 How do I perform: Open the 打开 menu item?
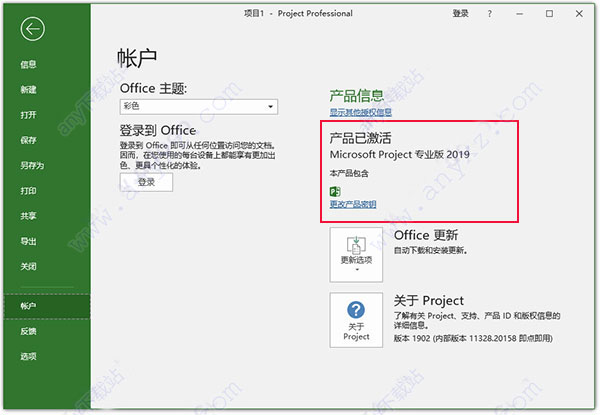tap(28, 115)
